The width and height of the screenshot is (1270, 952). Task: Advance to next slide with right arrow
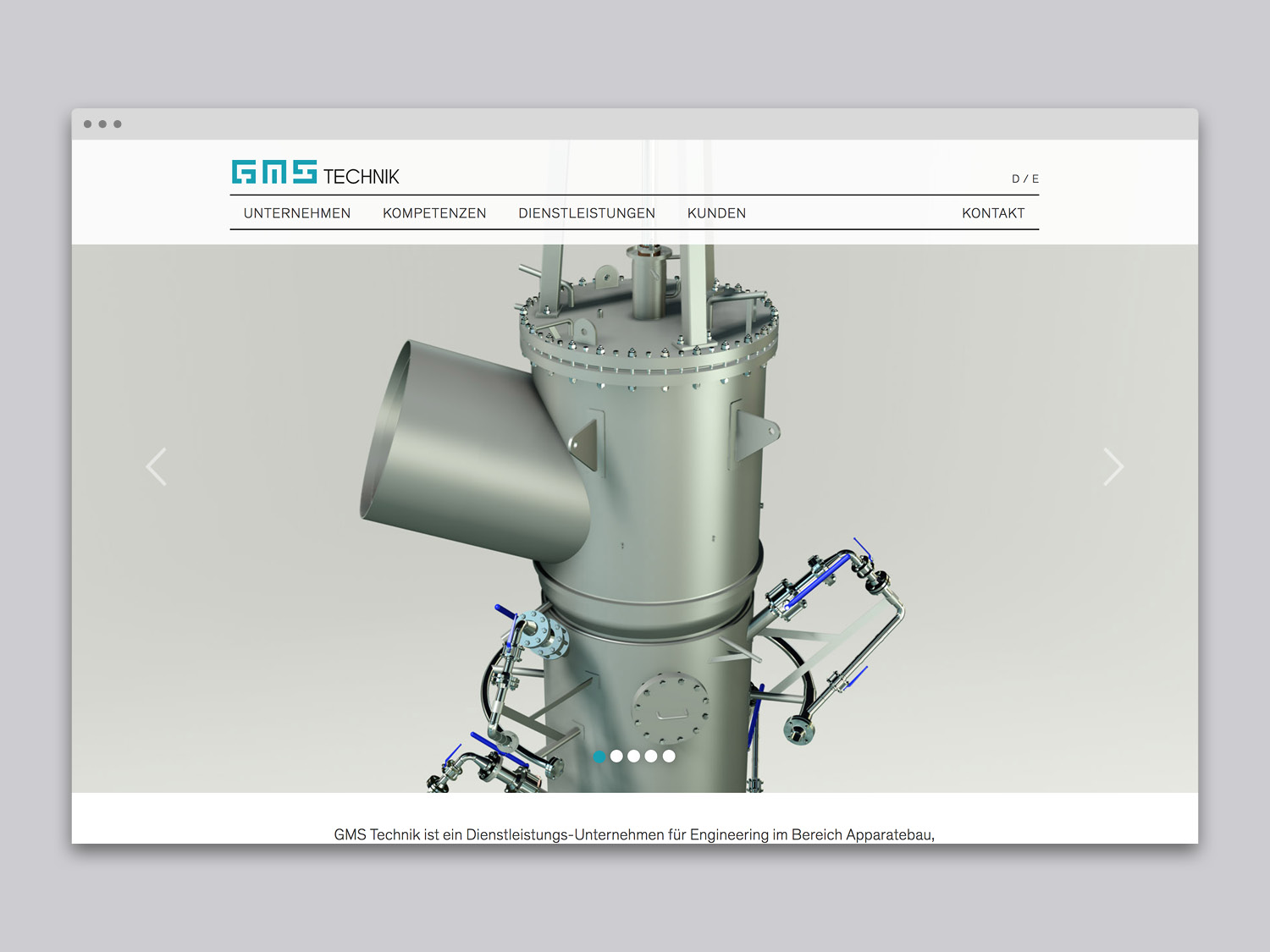[1113, 466]
